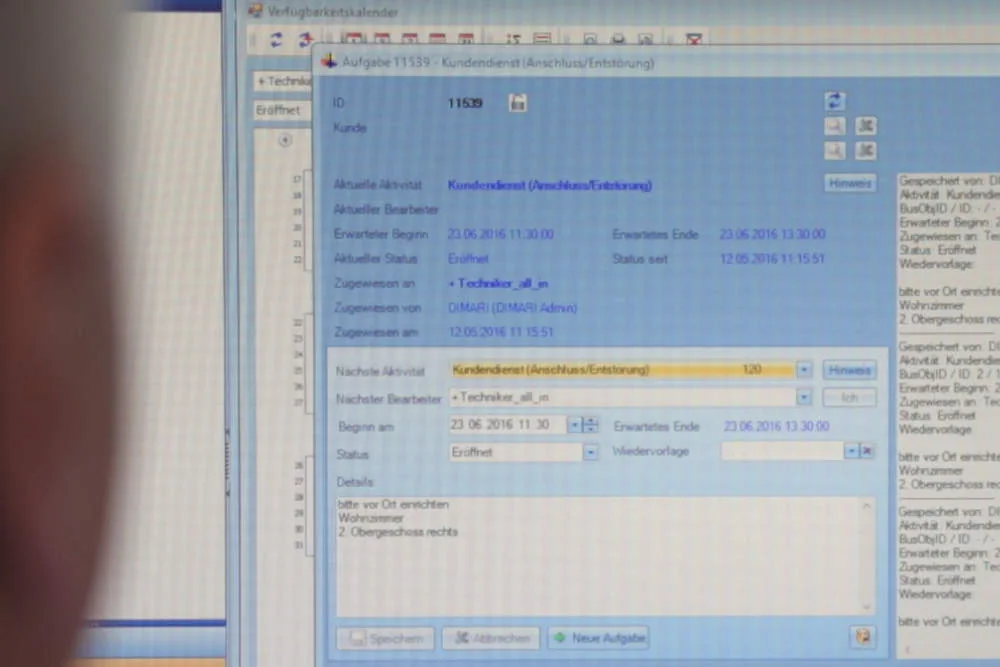Image resolution: width=1000 pixels, height=667 pixels.
Task: Click the blue refresh arrows in calendar toolbar
Action: coord(276,40)
